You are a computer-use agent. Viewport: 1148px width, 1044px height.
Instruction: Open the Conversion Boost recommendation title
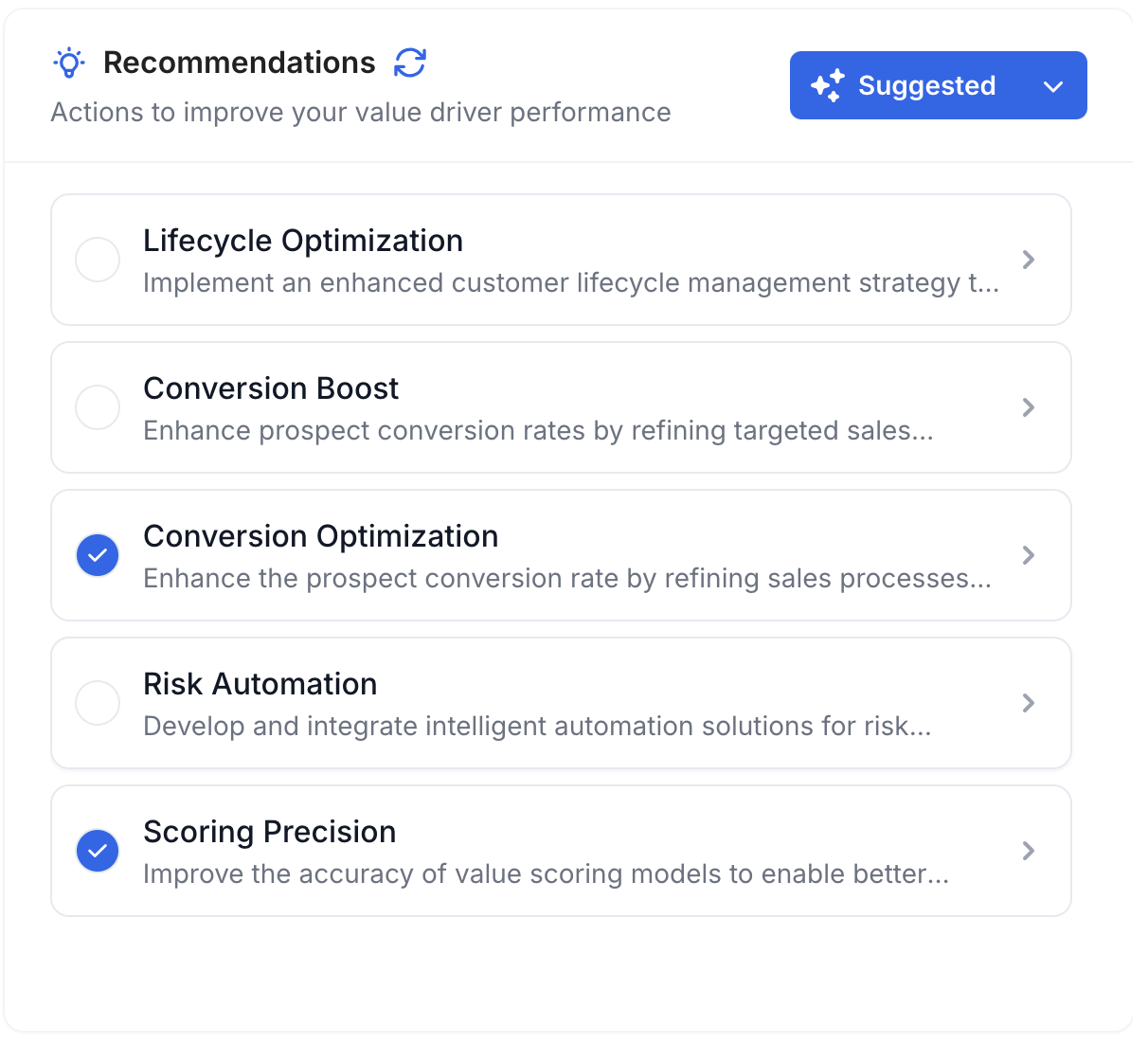271,388
